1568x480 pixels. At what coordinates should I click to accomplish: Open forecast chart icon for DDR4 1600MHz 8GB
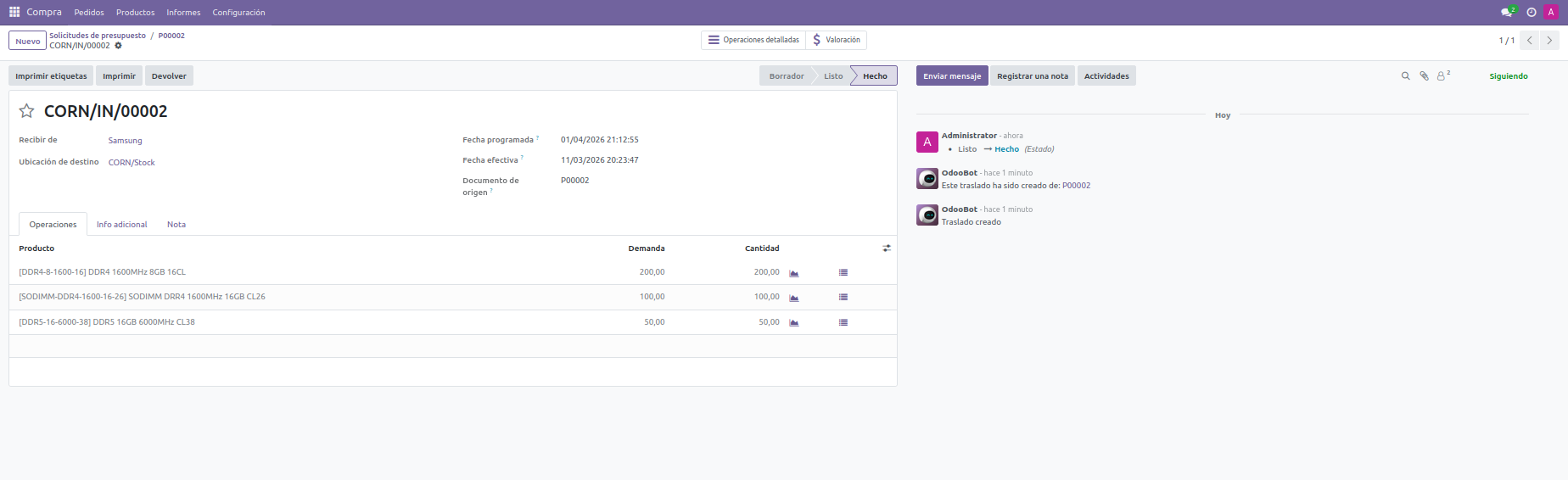[794, 273]
